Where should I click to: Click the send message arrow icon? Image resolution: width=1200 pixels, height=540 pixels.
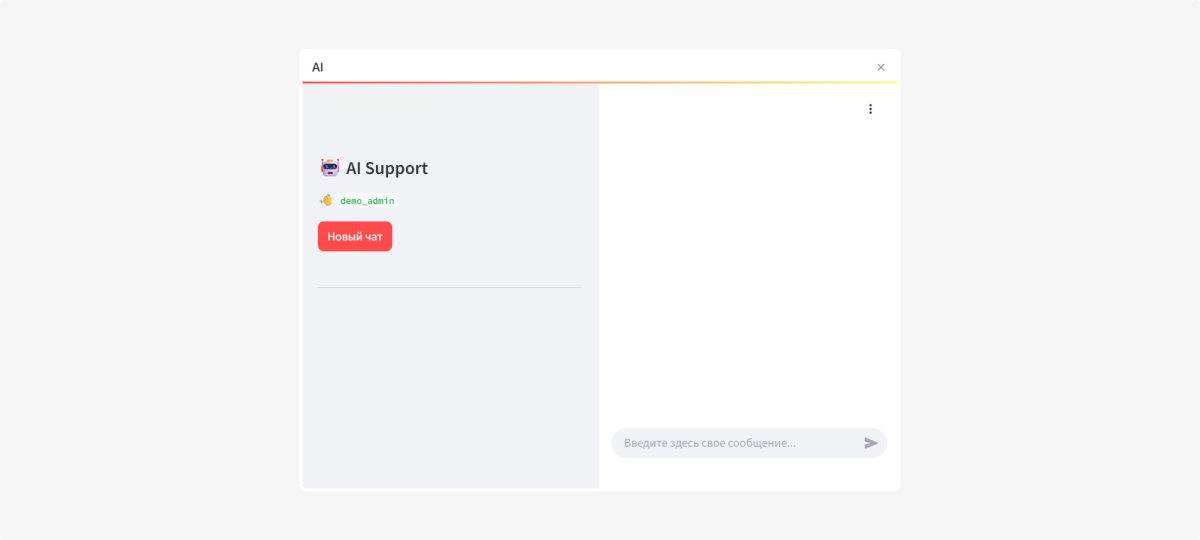[x=871, y=443]
